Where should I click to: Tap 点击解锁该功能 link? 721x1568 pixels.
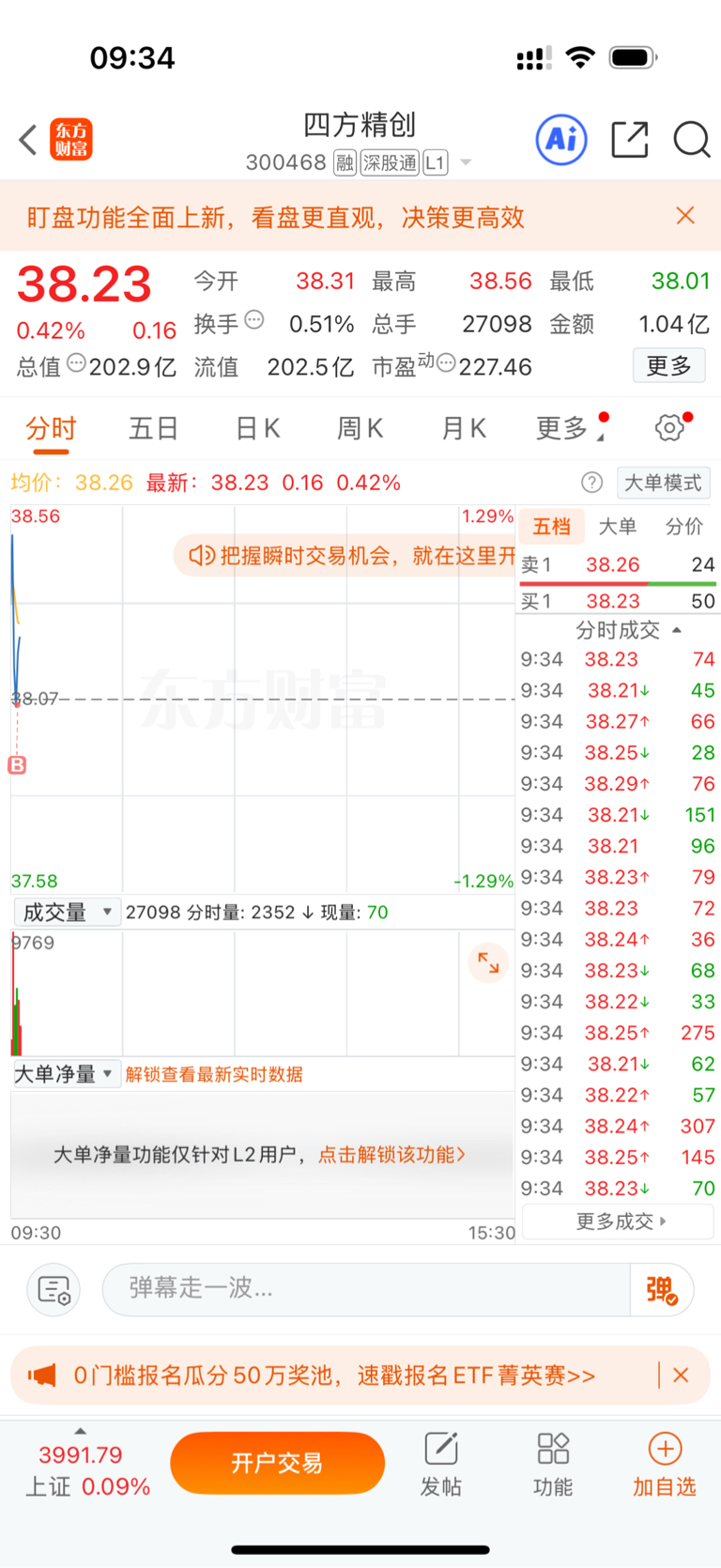click(391, 1154)
